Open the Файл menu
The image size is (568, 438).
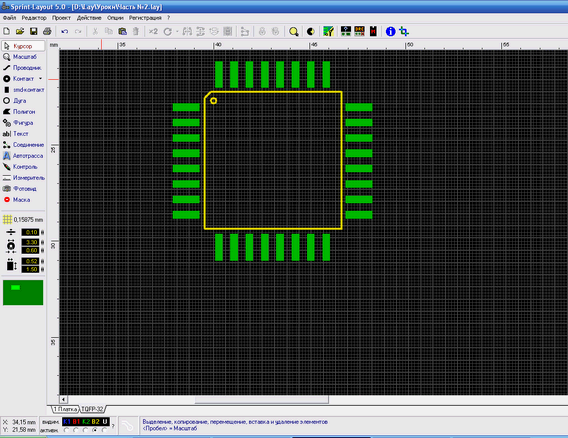9,18
